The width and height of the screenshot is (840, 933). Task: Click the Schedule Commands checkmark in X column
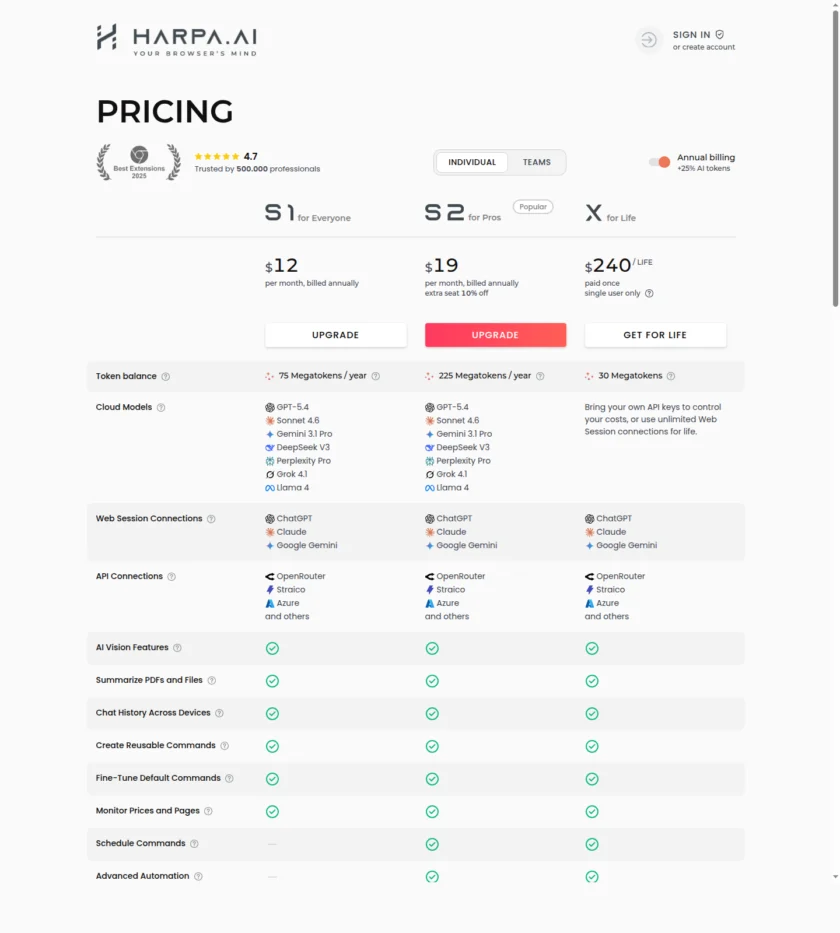point(592,843)
